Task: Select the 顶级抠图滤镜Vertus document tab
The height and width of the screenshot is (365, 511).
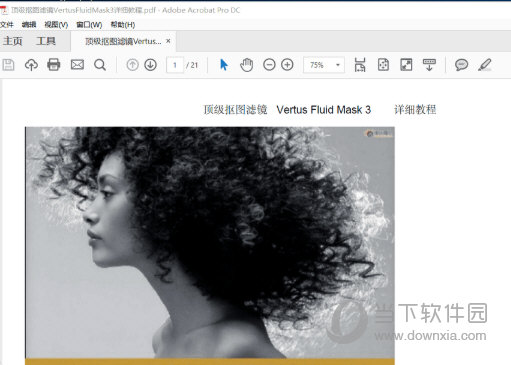Action: [x=123, y=41]
